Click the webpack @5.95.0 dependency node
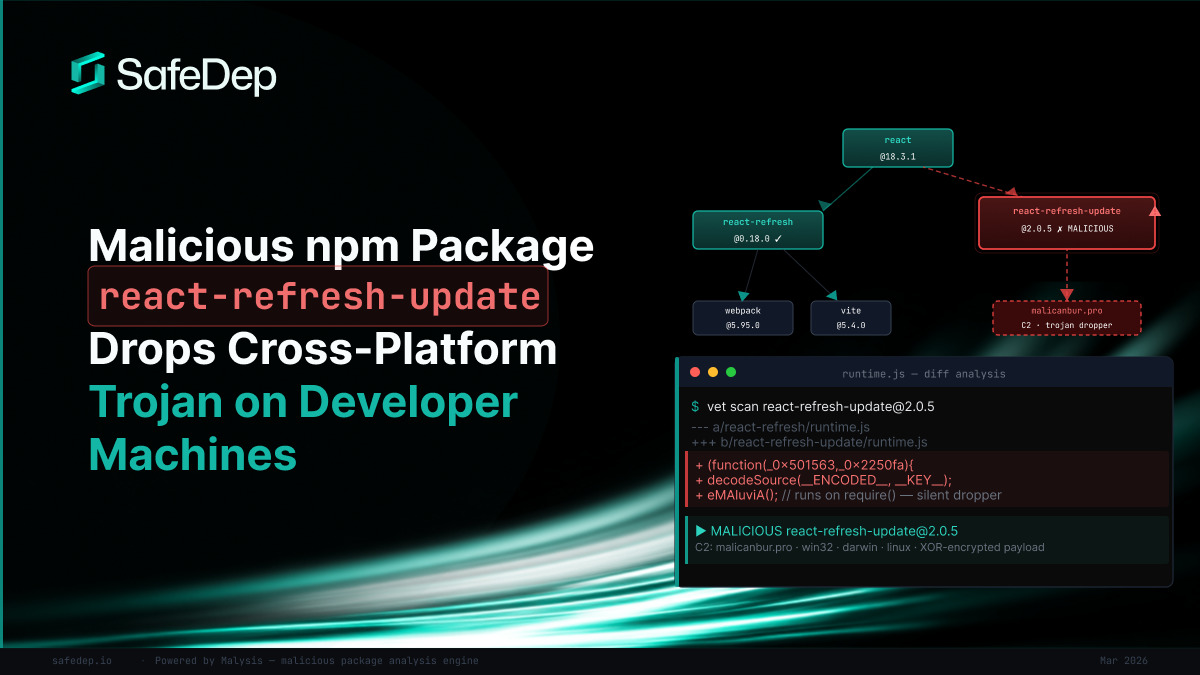 pos(742,317)
